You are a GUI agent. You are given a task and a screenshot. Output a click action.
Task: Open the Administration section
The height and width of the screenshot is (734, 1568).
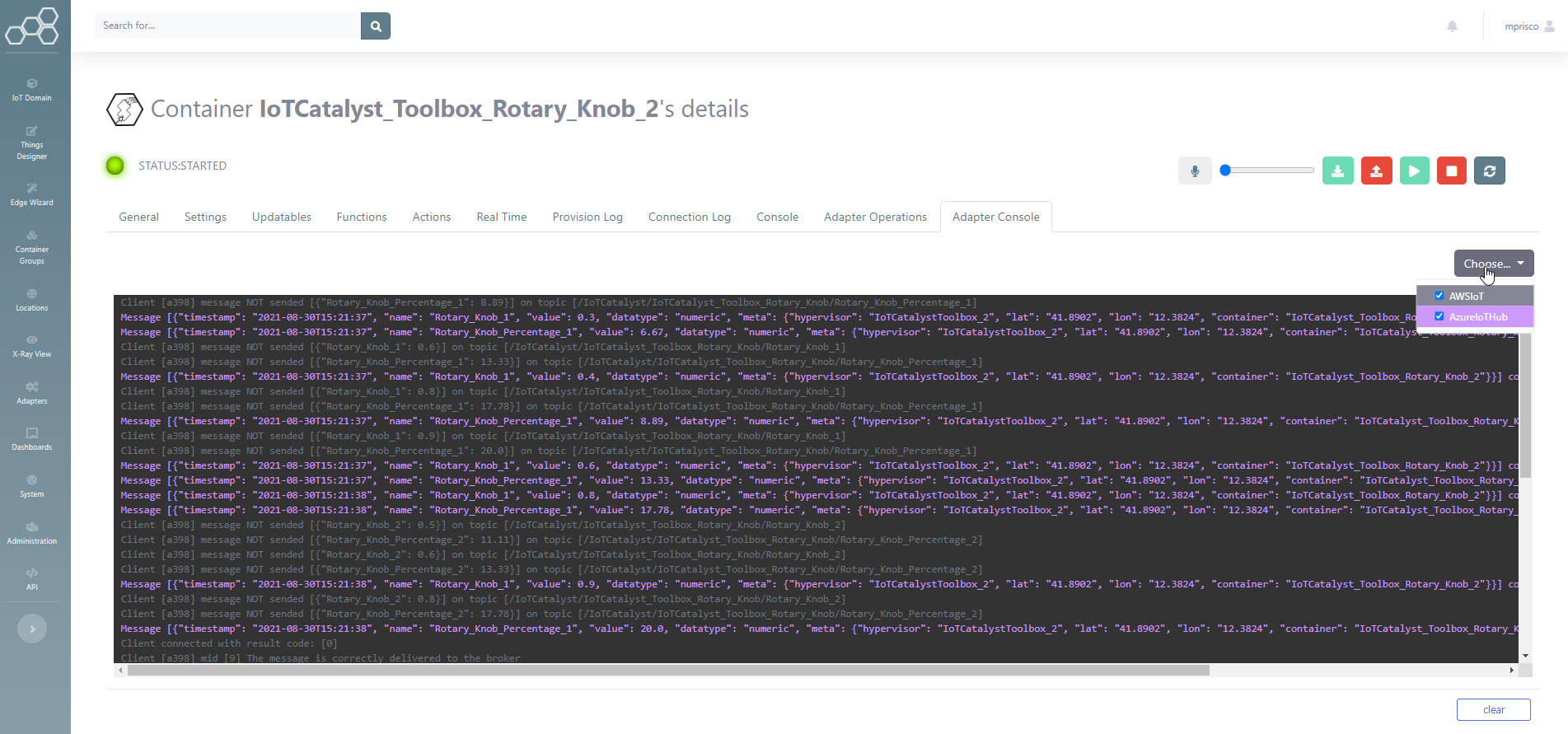31,533
